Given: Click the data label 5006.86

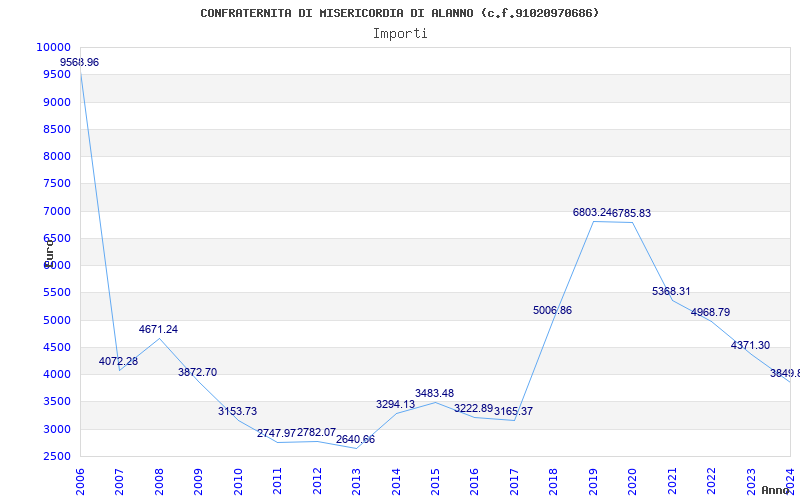Looking at the screenshot, I should click(553, 310).
